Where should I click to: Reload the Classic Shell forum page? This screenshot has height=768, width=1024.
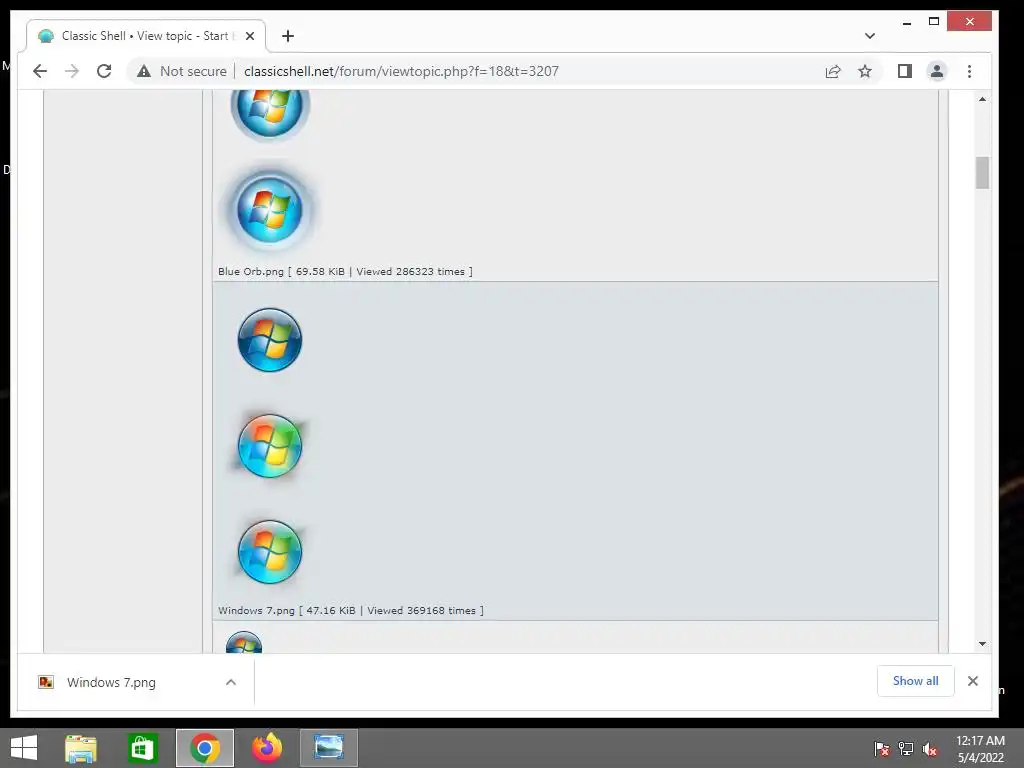pyautogui.click(x=104, y=71)
